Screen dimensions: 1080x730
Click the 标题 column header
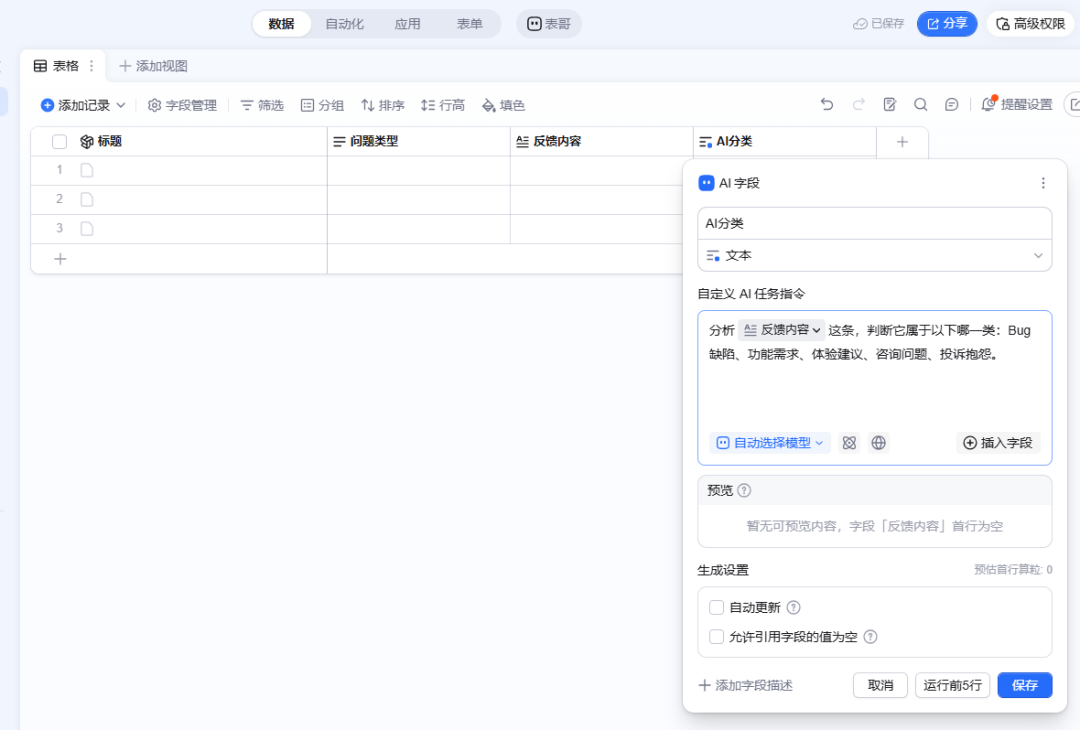coord(179,142)
